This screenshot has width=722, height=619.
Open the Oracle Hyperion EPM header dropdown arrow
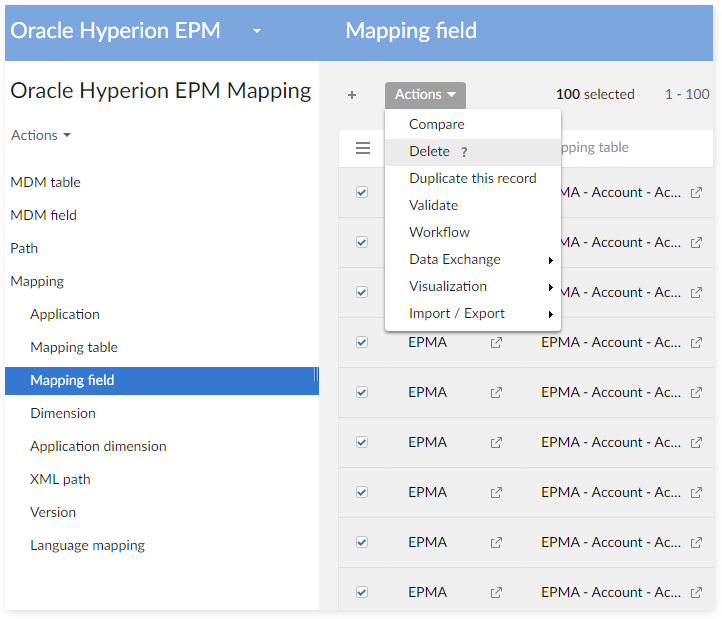click(x=257, y=31)
